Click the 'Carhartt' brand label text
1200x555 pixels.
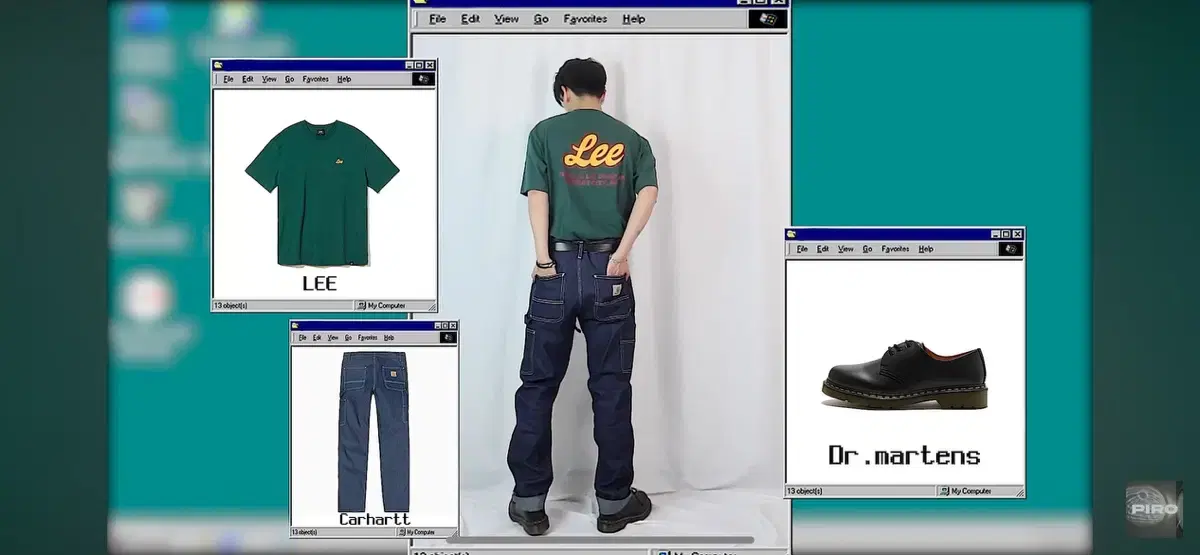coord(375,520)
